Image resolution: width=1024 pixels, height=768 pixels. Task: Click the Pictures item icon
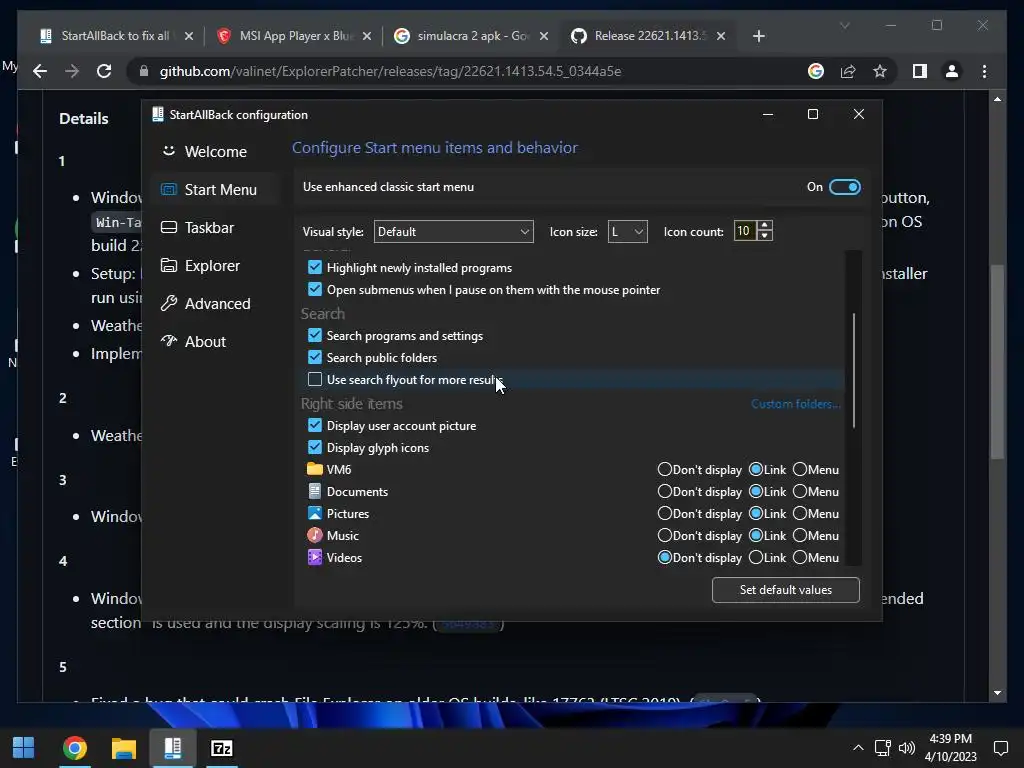(315, 513)
